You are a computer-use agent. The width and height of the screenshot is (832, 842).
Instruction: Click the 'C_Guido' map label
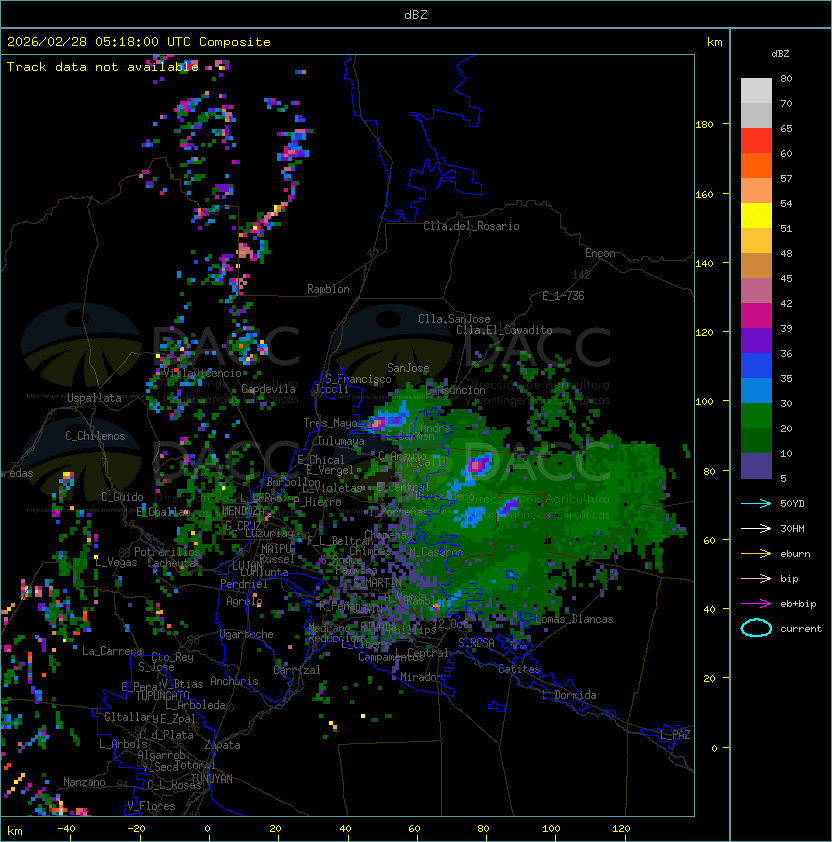click(x=122, y=497)
